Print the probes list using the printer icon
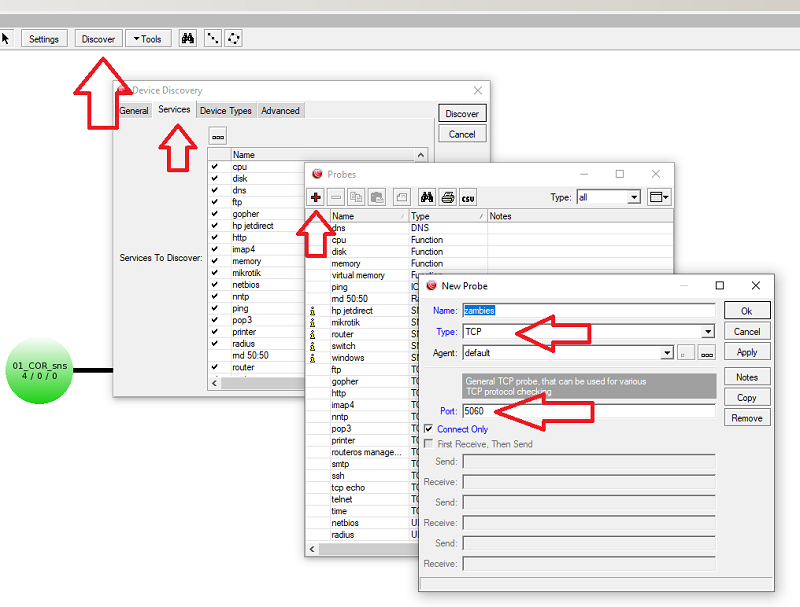This screenshot has width=800, height=607. (x=450, y=197)
